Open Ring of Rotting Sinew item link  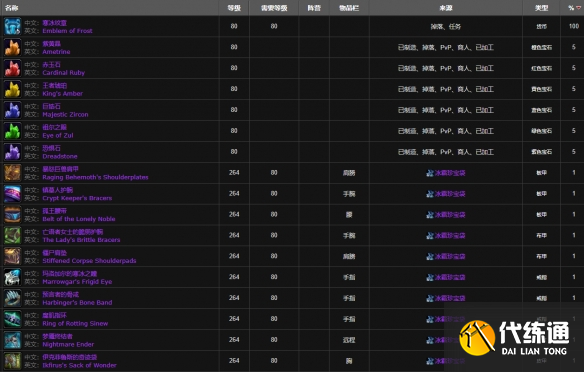click(x=75, y=323)
